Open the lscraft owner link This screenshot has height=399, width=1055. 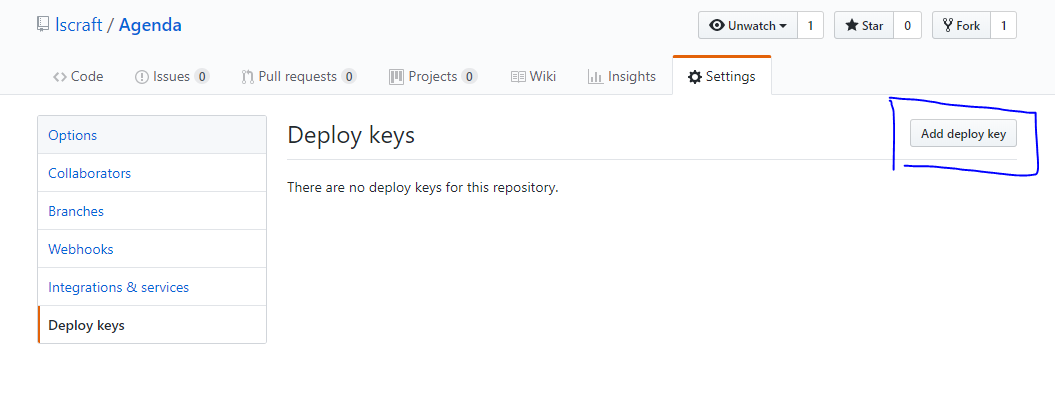coord(78,26)
